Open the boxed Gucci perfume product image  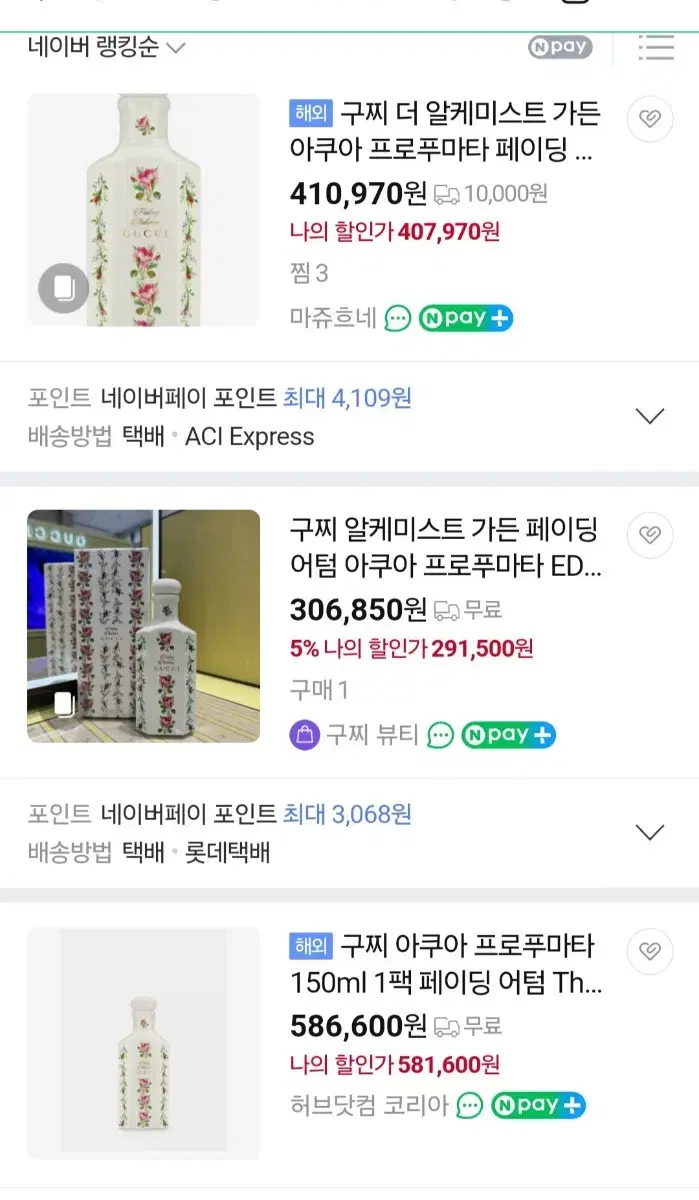point(143,626)
